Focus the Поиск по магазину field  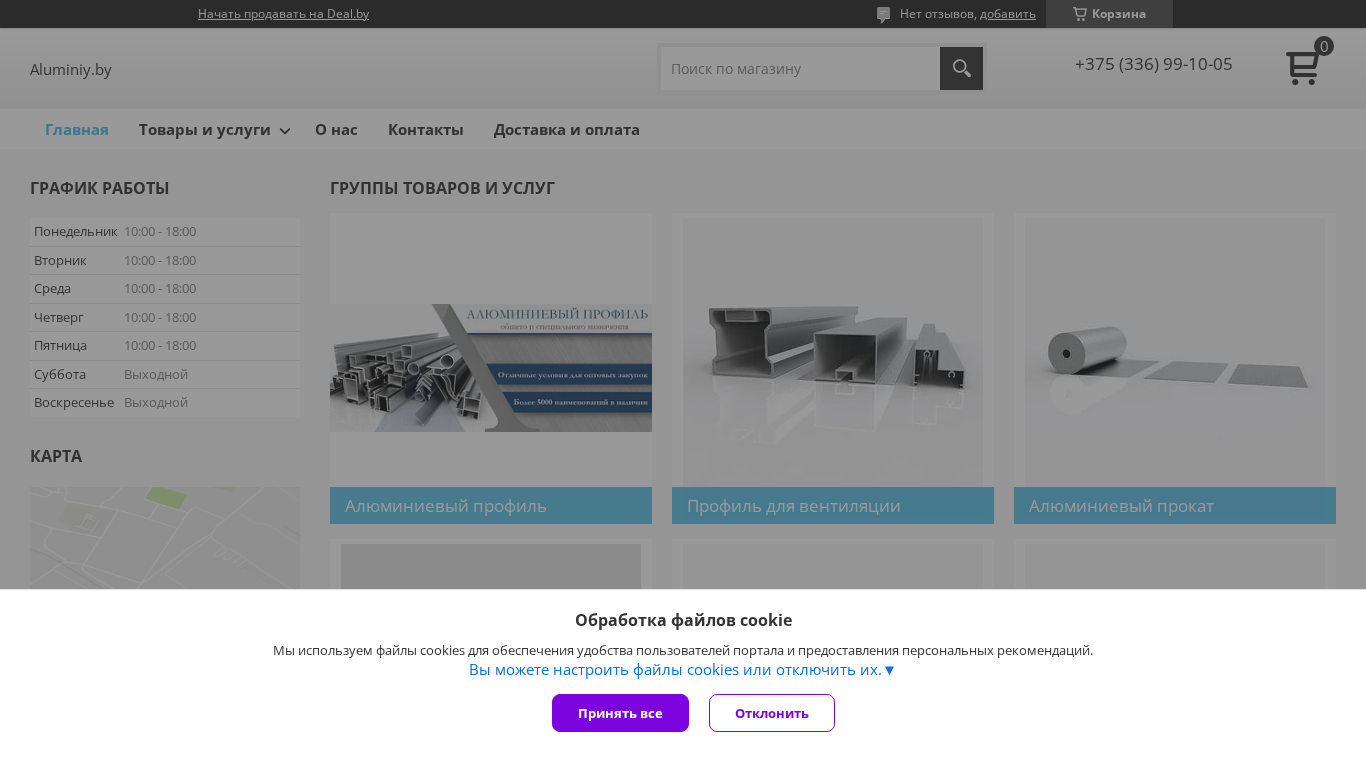pos(800,68)
